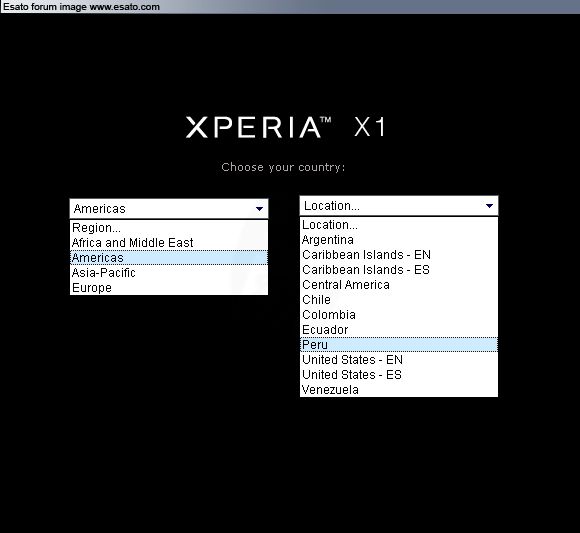Viewport: 580px width, 533px height.
Task: Open the Americas region dropdown arrow
Action: click(x=259, y=209)
